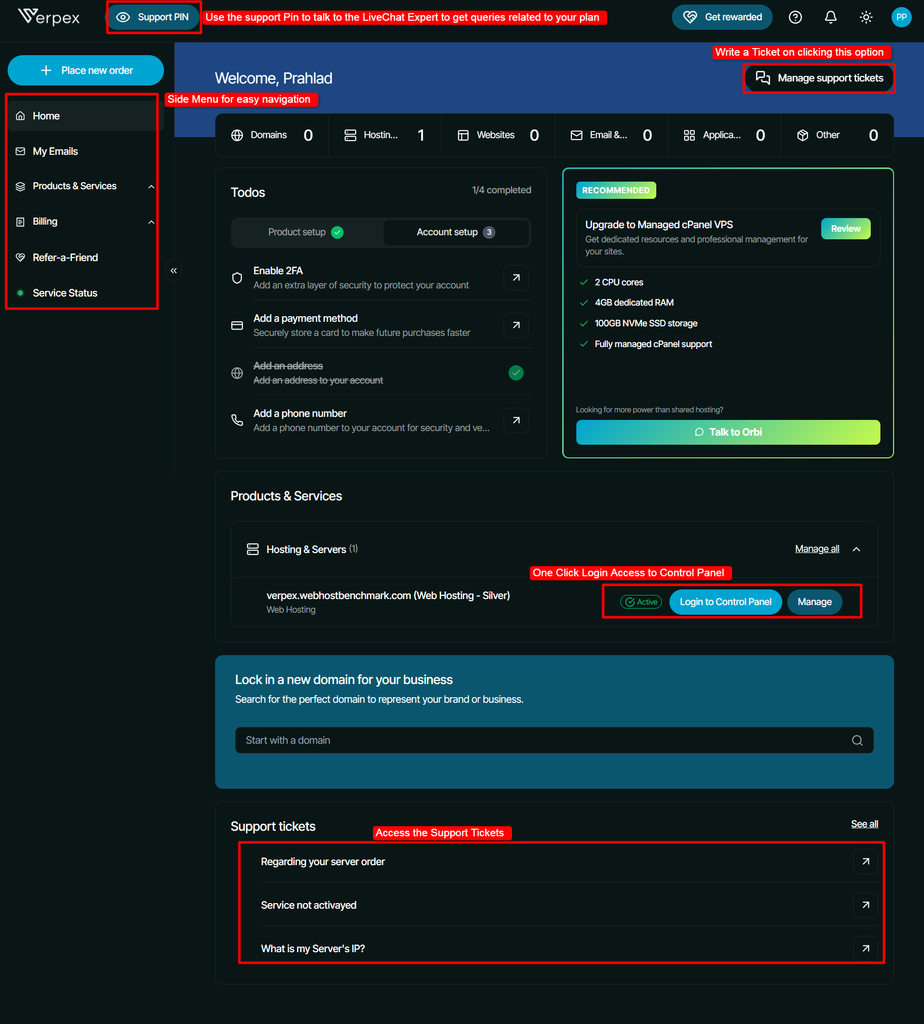Image resolution: width=924 pixels, height=1024 pixels.
Task: Open notifications bell icon
Action: pyautogui.click(x=830, y=17)
